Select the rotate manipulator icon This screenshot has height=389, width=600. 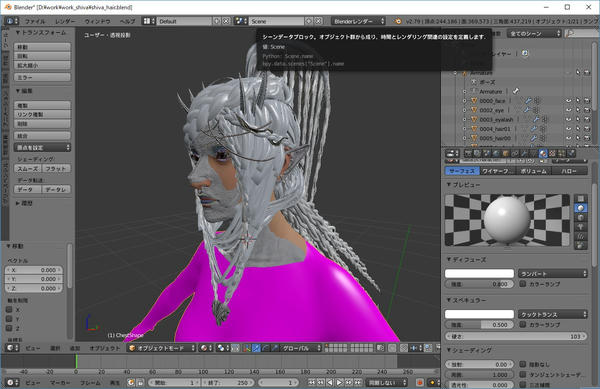tap(265, 348)
